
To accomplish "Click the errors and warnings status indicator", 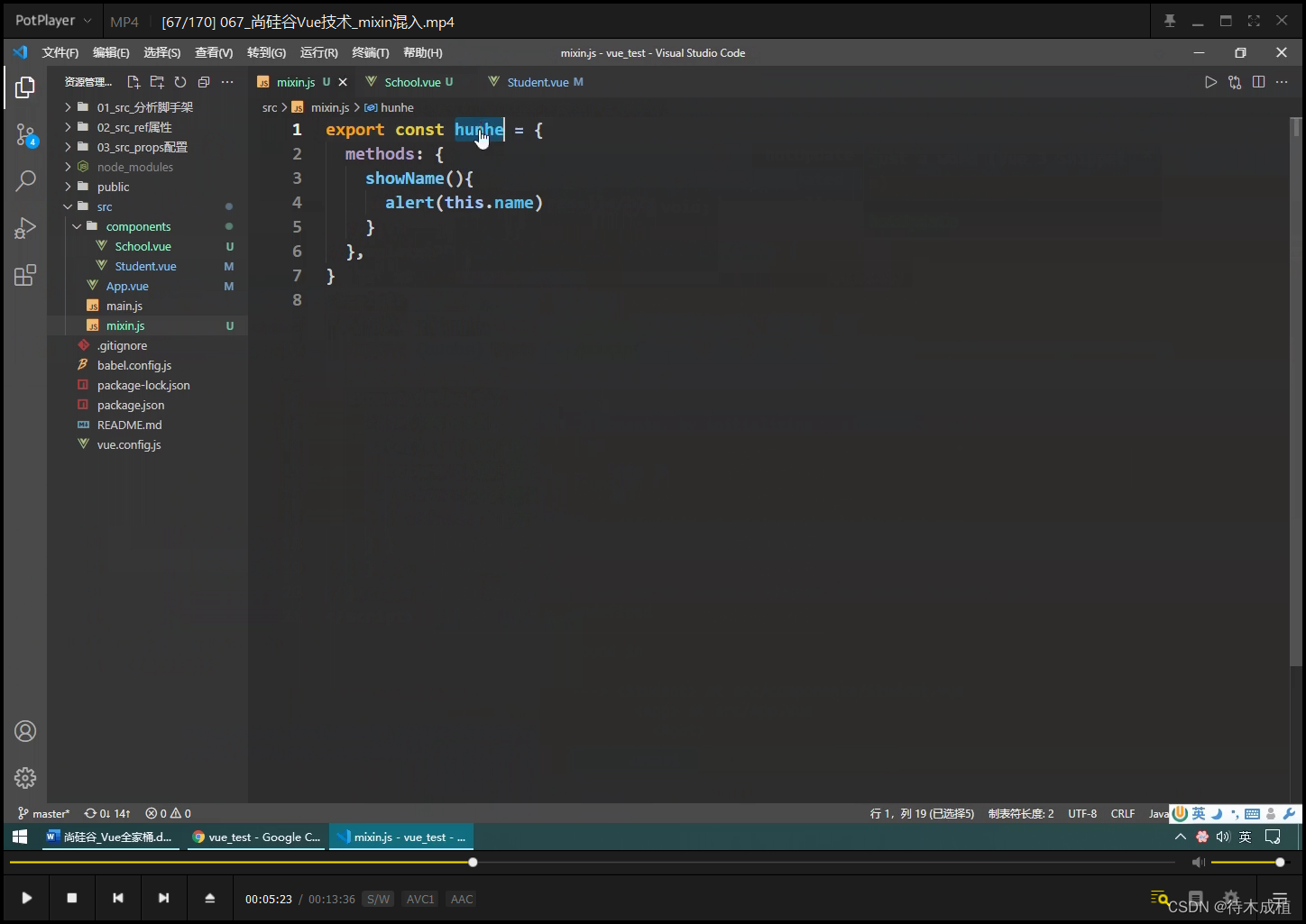I will (169, 813).
